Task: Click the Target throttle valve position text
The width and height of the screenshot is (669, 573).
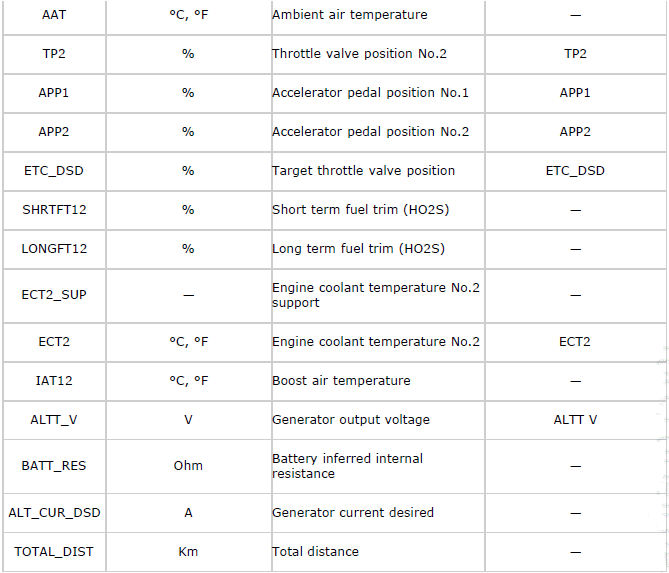Action: coord(364,171)
